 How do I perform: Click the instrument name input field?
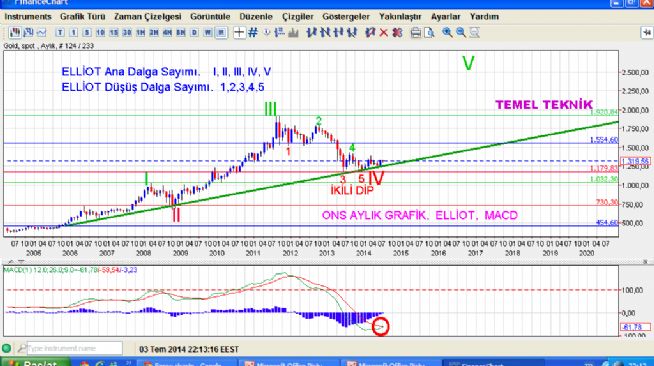[75, 348]
